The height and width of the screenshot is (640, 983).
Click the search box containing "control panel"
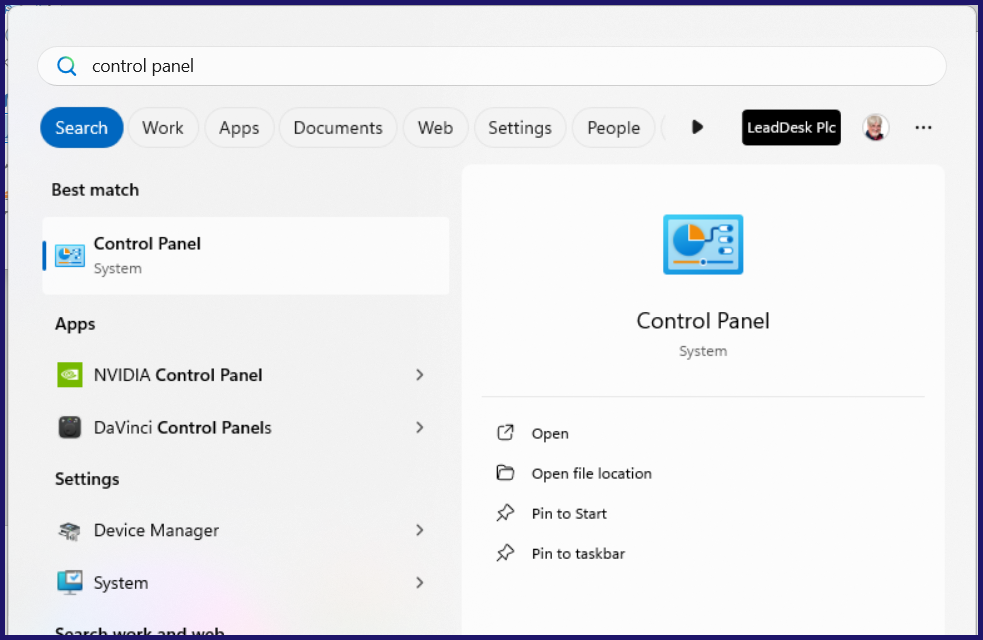pyautogui.click(x=492, y=66)
